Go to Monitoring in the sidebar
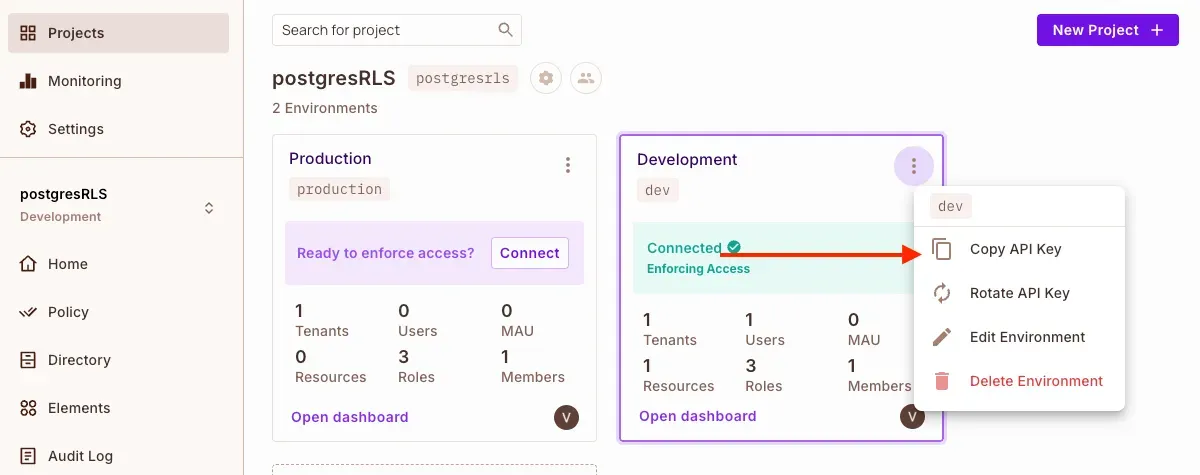Viewport: 1200px width, 475px height. pyautogui.click(x=84, y=81)
